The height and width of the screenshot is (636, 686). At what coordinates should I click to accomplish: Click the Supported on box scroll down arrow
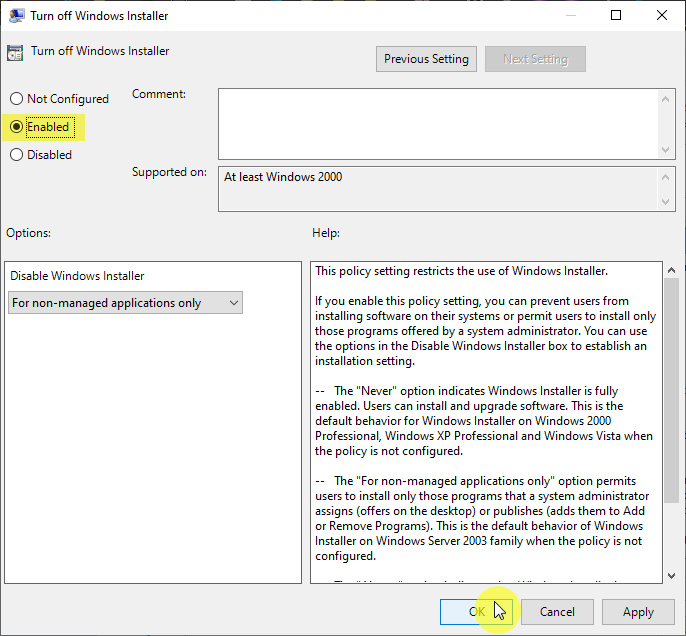667,203
